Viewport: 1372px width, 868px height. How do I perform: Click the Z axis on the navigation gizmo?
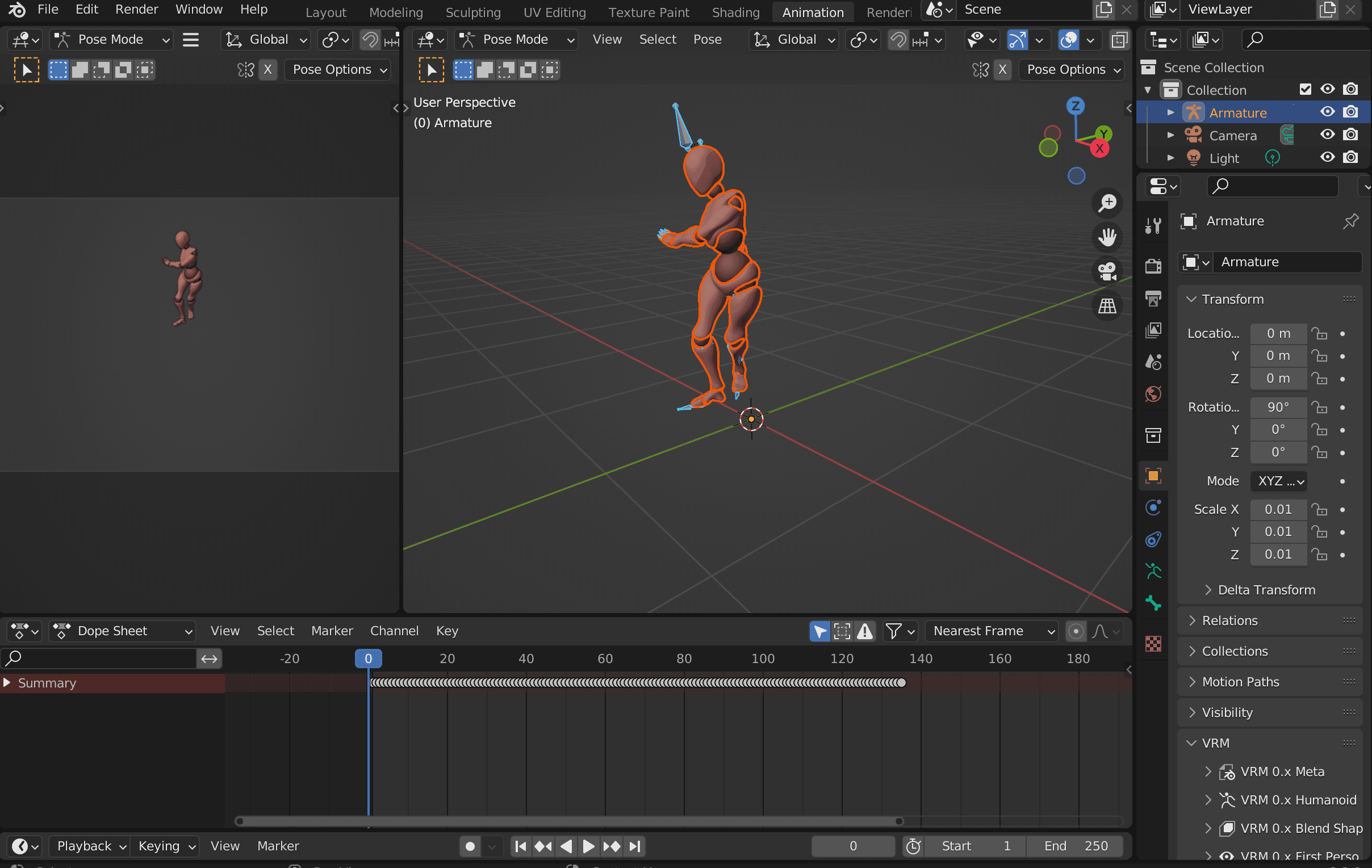(x=1075, y=106)
